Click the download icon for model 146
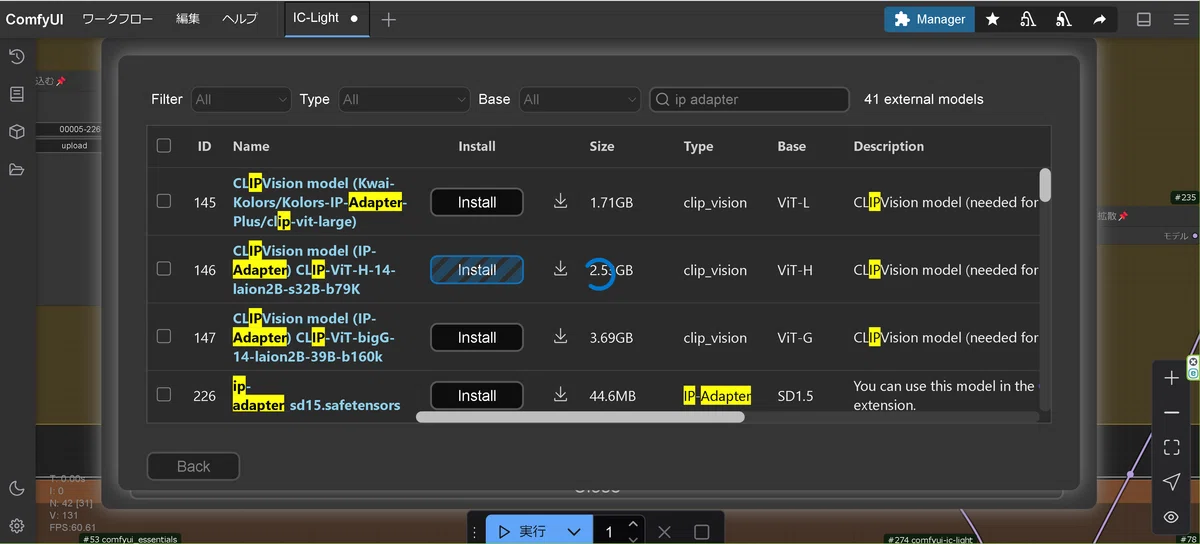This screenshot has width=1200, height=544. point(560,269)
